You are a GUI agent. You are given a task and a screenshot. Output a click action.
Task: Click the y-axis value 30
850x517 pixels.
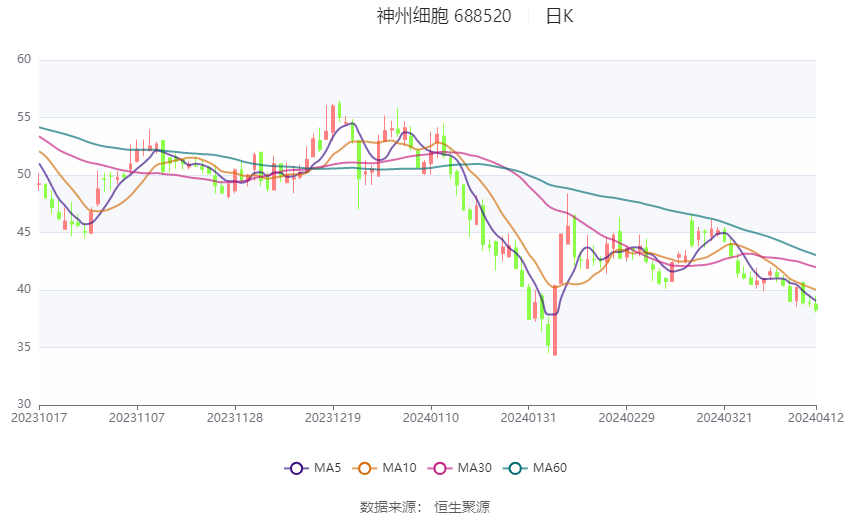click(24, 404)
